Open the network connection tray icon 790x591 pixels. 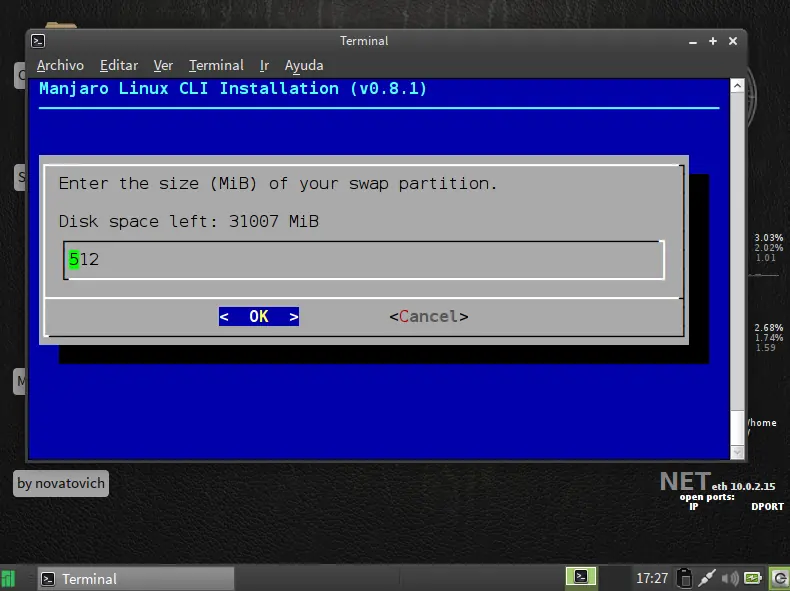click(x=707, y=578)
